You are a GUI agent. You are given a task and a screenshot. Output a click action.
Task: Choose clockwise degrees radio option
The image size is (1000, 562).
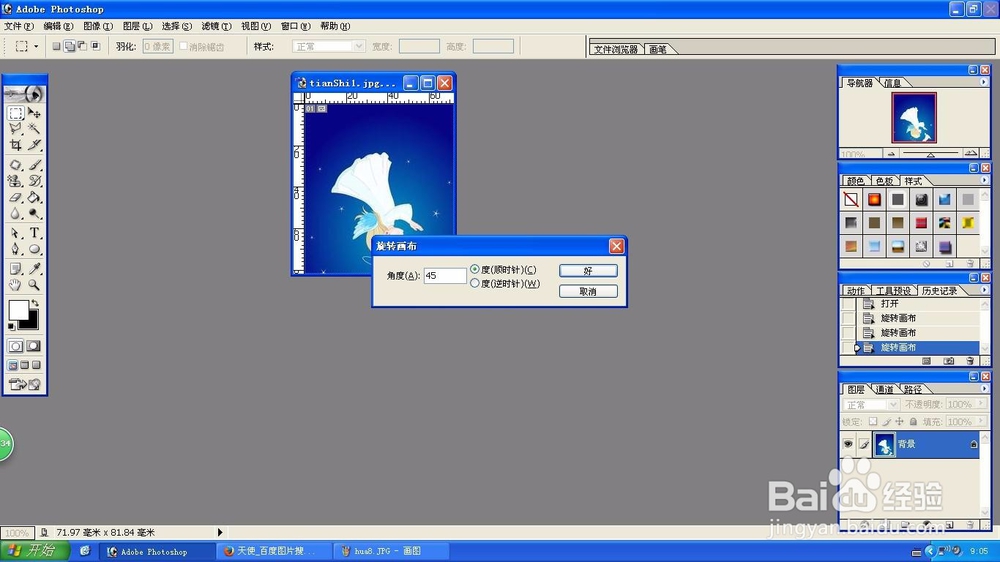click(475, 269)
